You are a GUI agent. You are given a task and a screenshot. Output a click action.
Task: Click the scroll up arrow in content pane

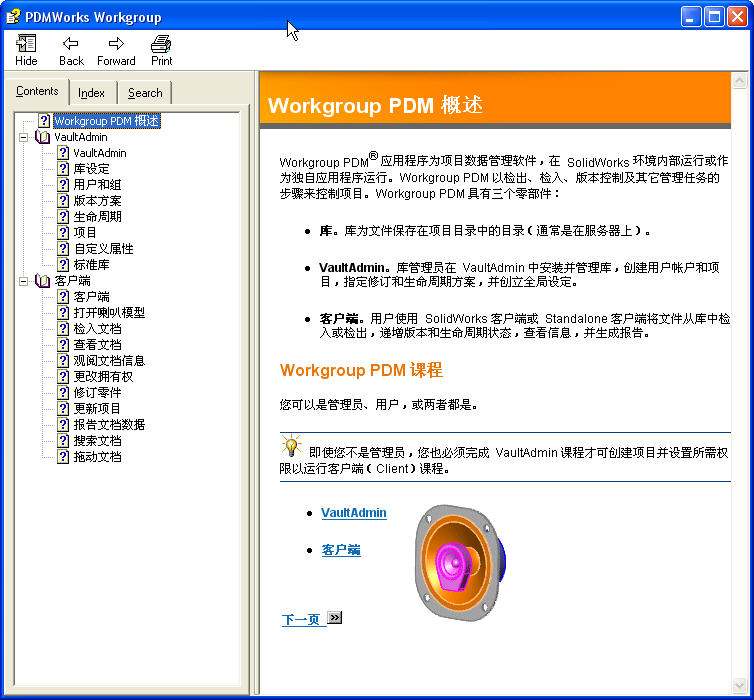pyautogui.click(x=739, y=80)
